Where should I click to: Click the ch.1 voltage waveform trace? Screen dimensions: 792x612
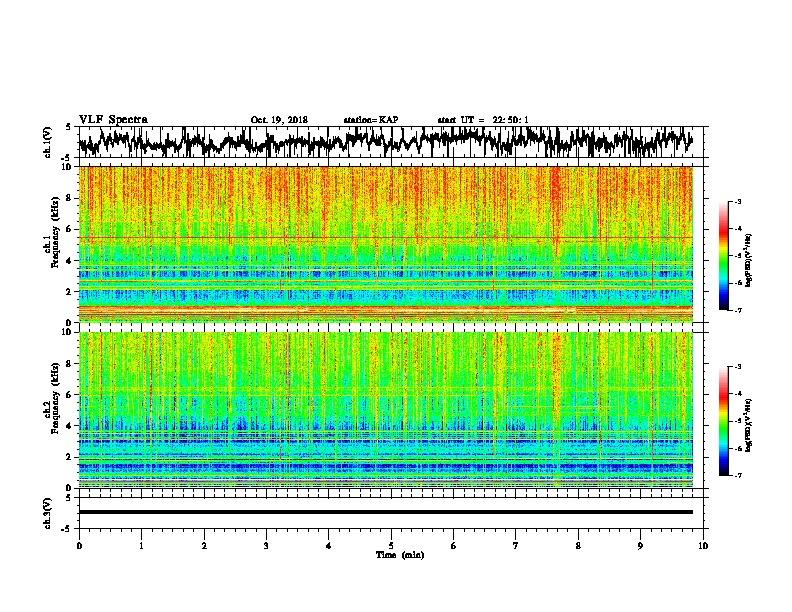point(385,142)
